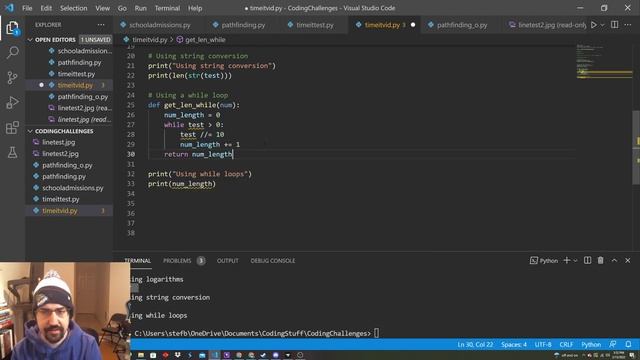The width and height of the screenshot is (640, 360).
Task: Open linetest2.jpg in folder tree
Action: [x=69, y=153]
